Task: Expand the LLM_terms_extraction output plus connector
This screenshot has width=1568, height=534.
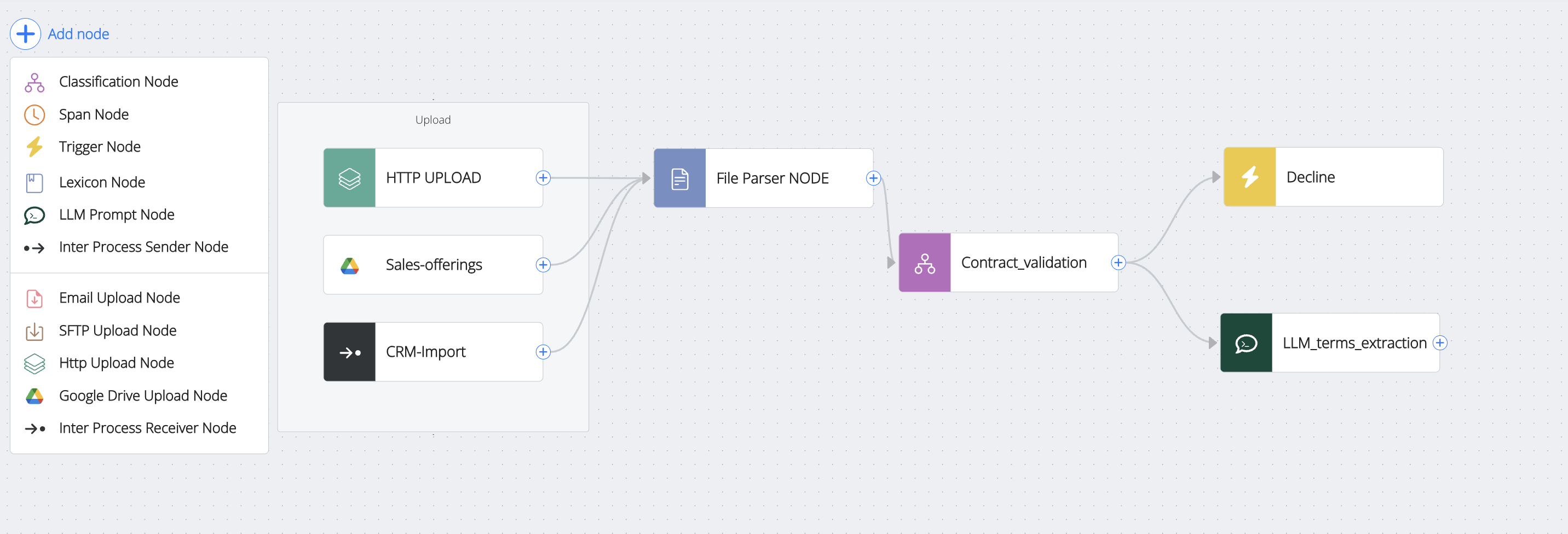Action: click(x=1439, y=343)
